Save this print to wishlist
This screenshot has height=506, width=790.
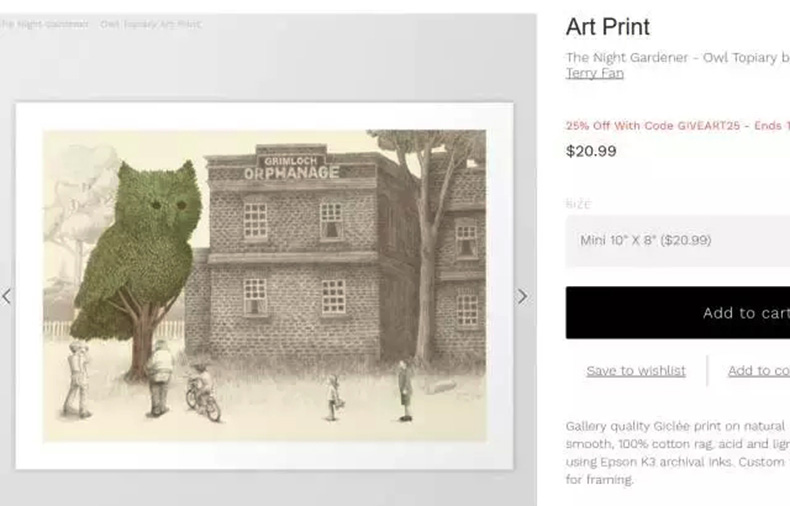point(636,371)
